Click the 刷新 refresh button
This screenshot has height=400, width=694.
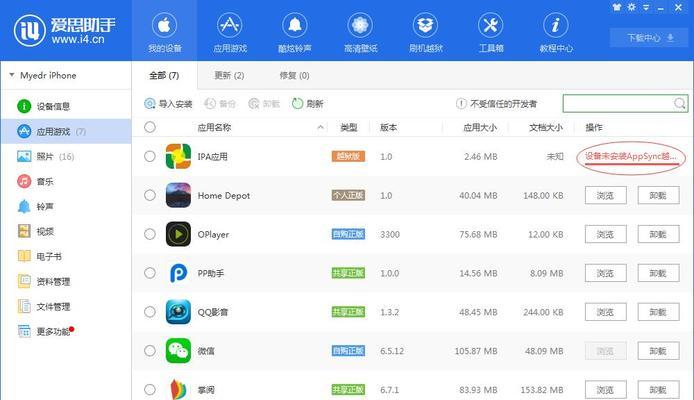click(308, 104)
